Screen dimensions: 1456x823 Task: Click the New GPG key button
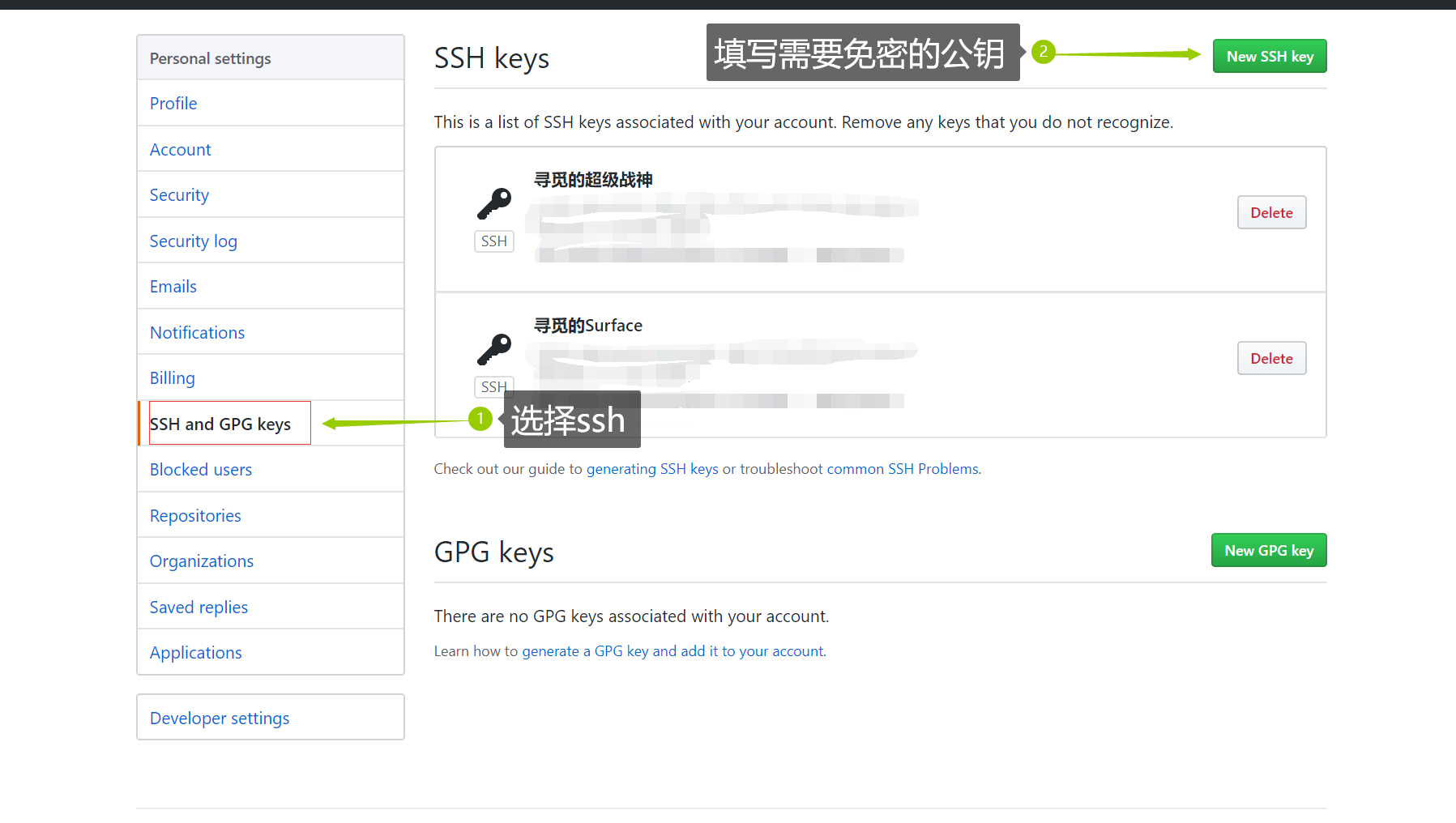click(1269, 551)
